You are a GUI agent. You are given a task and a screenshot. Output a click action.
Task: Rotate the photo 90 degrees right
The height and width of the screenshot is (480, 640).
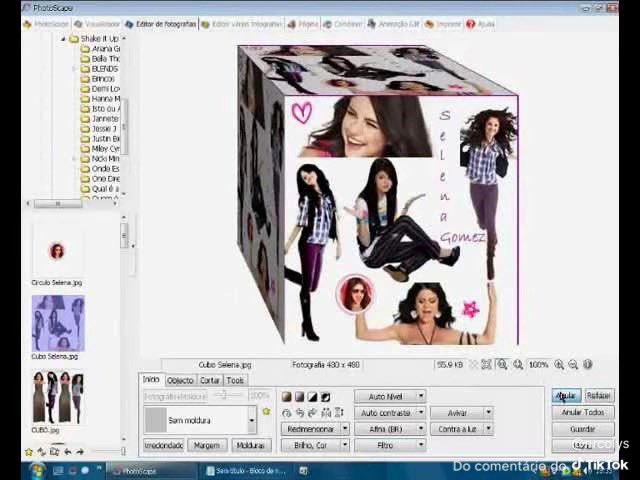[313, 413]
